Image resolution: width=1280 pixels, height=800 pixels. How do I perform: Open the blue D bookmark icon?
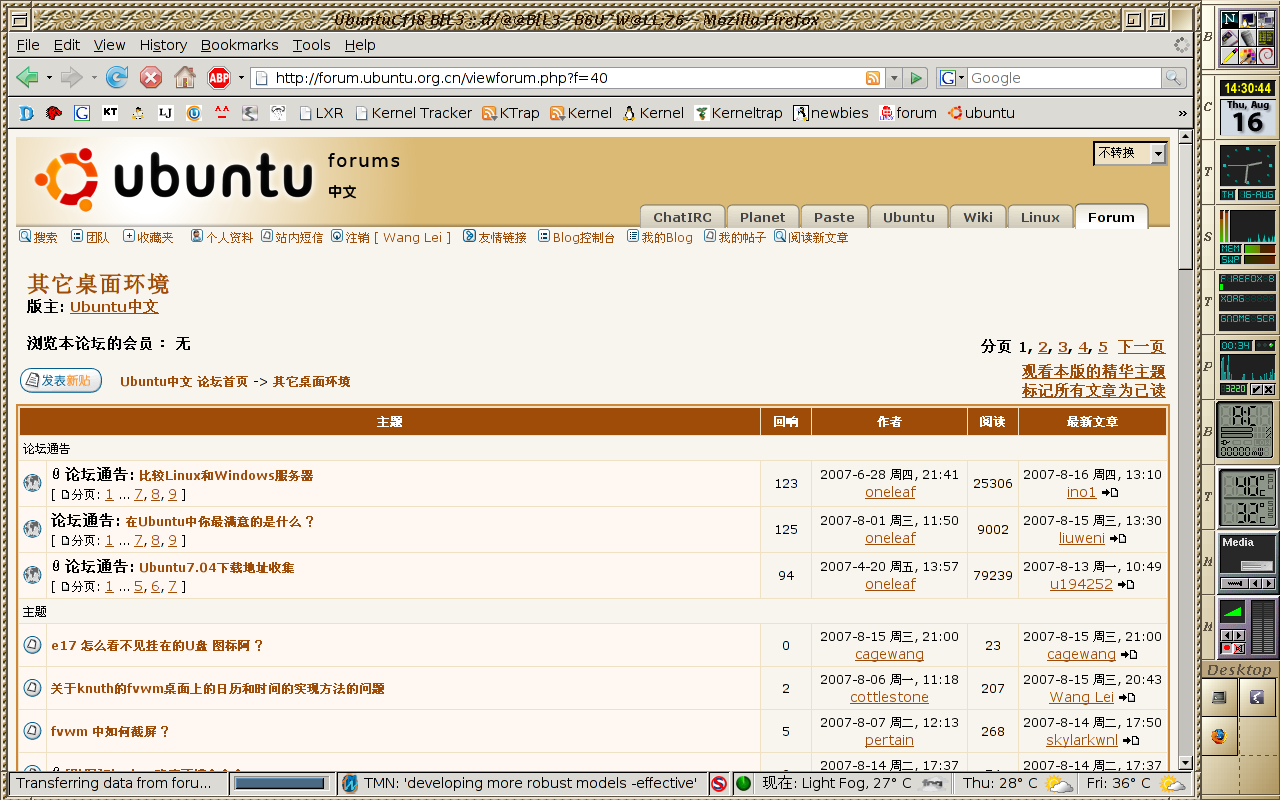(27, 113)
